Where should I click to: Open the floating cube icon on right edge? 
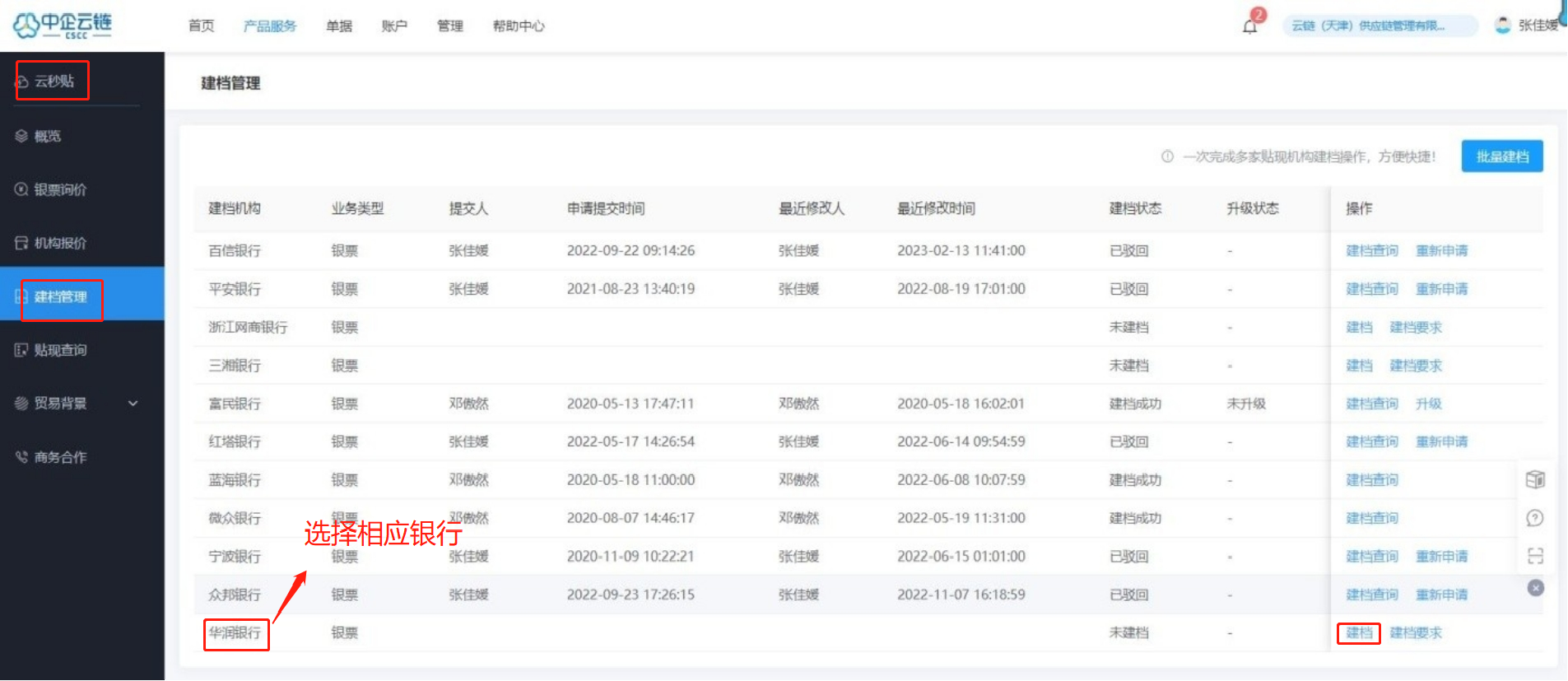click(1535, 479)
